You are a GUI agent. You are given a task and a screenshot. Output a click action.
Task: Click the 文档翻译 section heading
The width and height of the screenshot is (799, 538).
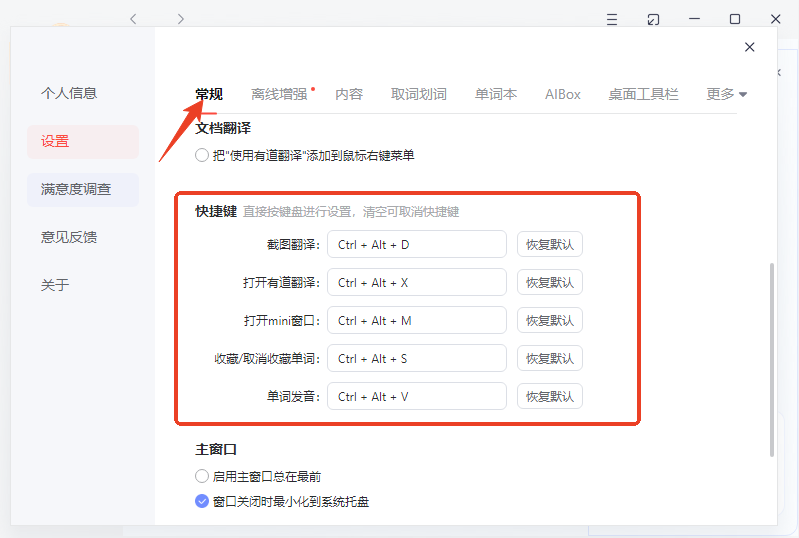[223, 128]
